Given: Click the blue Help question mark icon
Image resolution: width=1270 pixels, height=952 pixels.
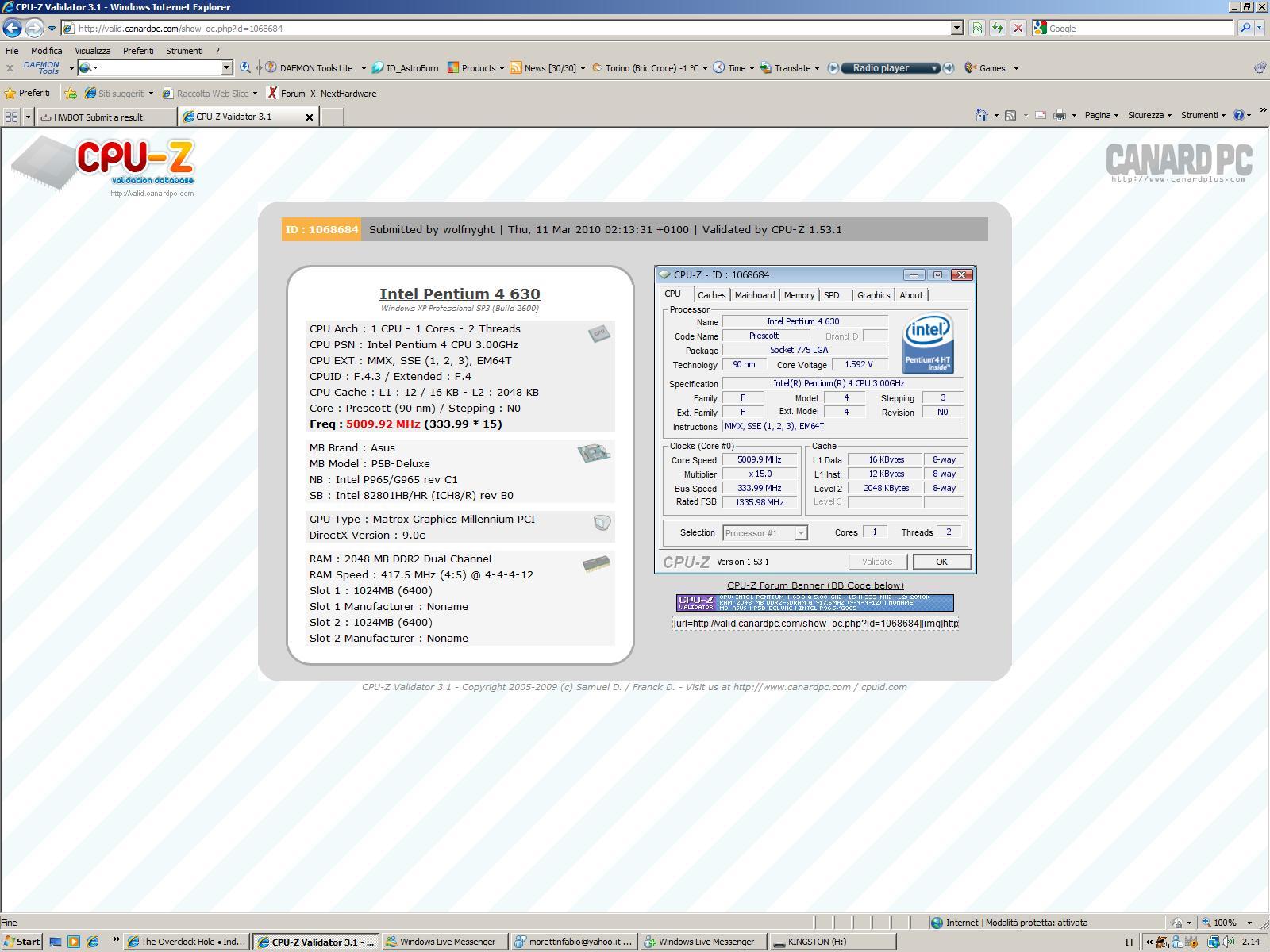Looking at the screenshot, I should [1239, 115].
